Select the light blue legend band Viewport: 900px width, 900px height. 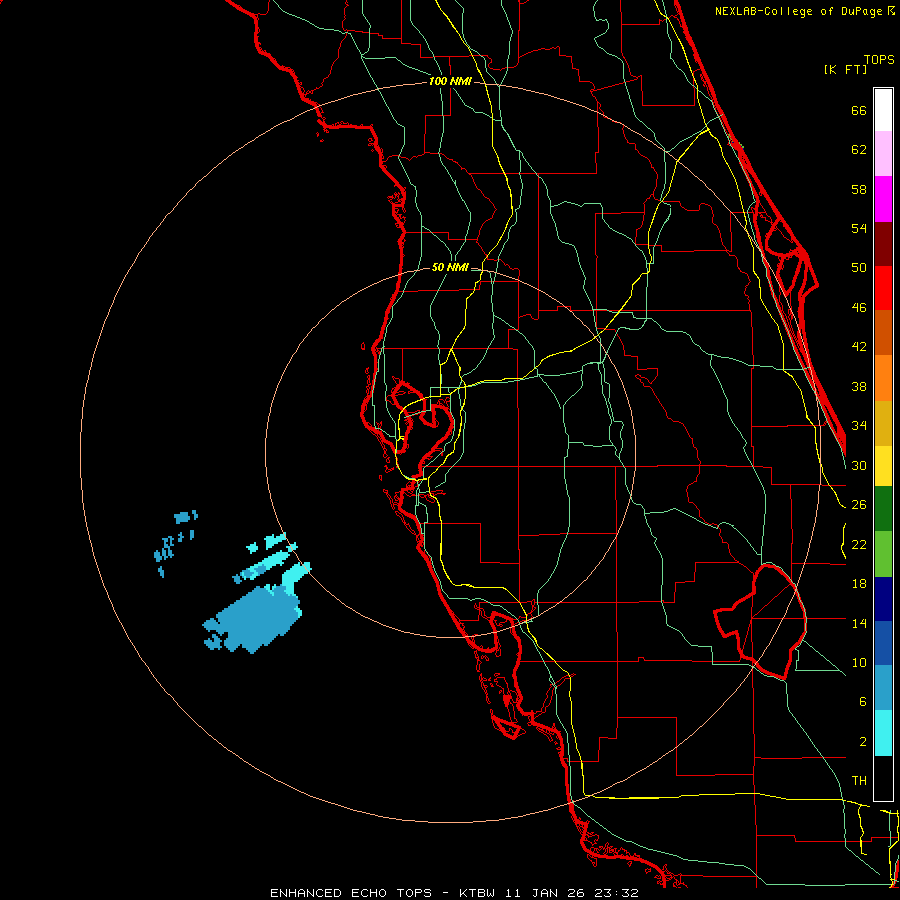click(883, 688)
